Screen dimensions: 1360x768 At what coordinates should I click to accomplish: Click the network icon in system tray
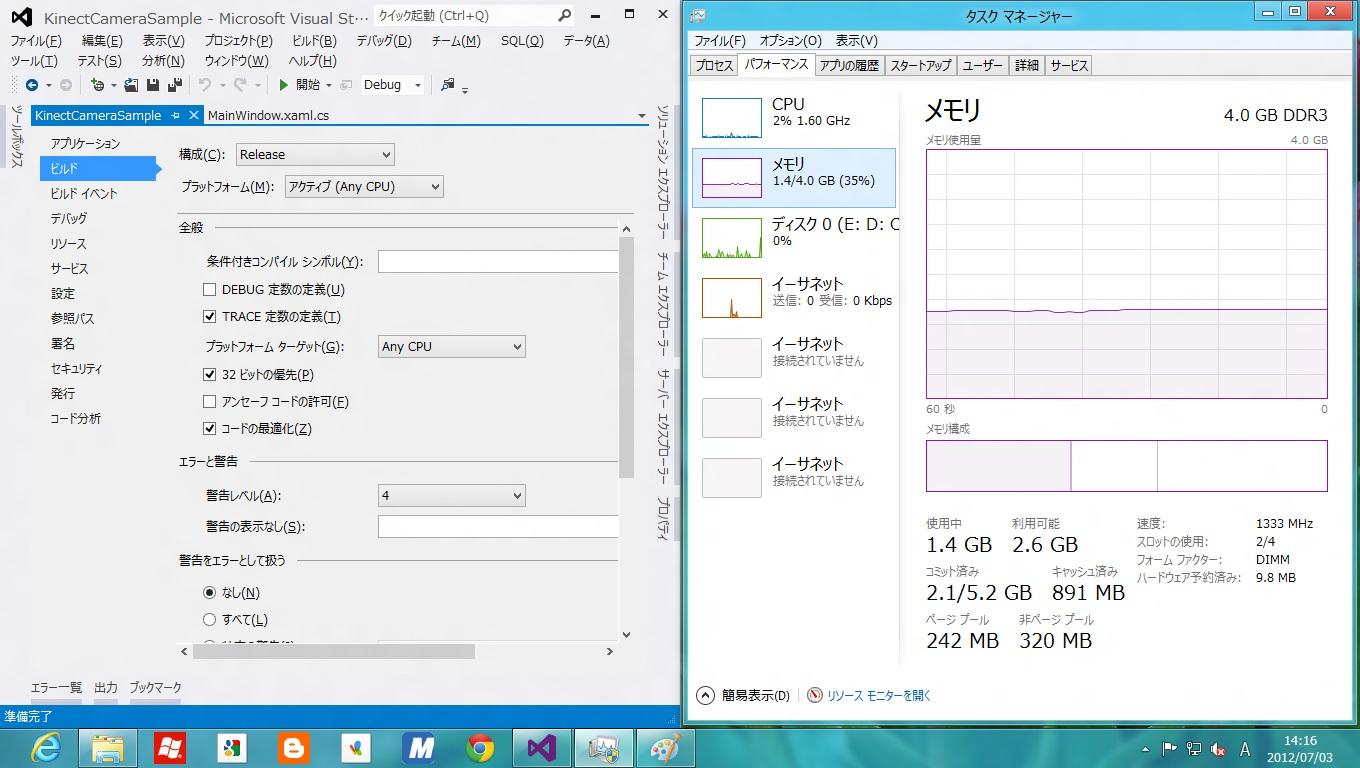[x=1193, y=748]
